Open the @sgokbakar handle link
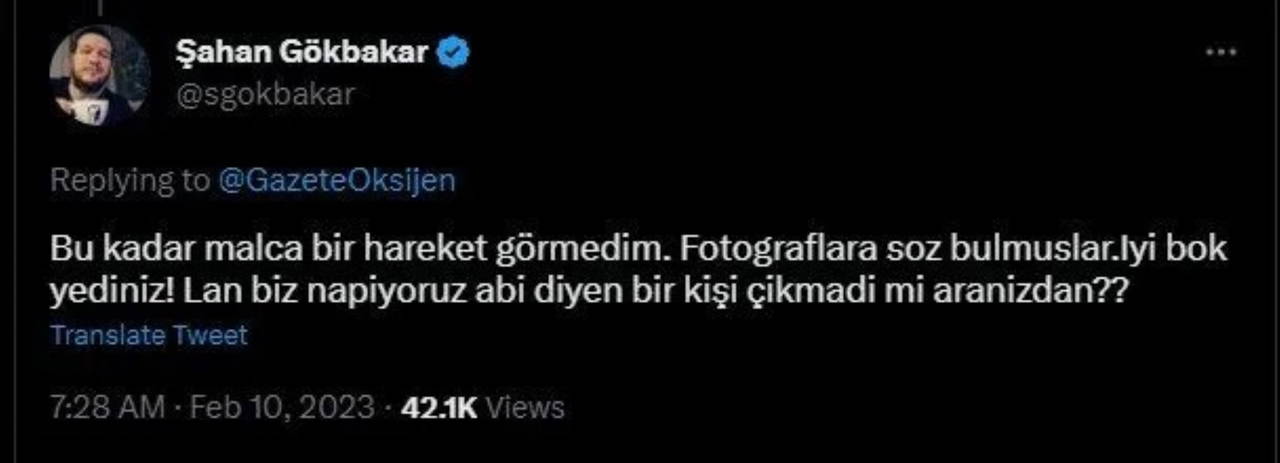Viewport: 1280px width, 463px height. (x=264, y=95)
